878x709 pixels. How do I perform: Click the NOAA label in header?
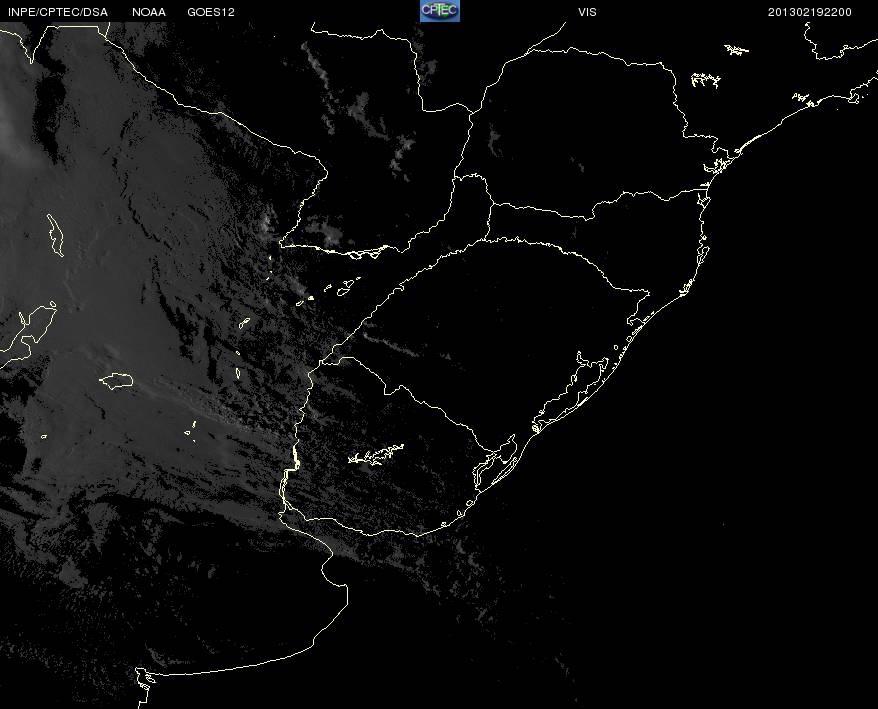pos(149,12)
